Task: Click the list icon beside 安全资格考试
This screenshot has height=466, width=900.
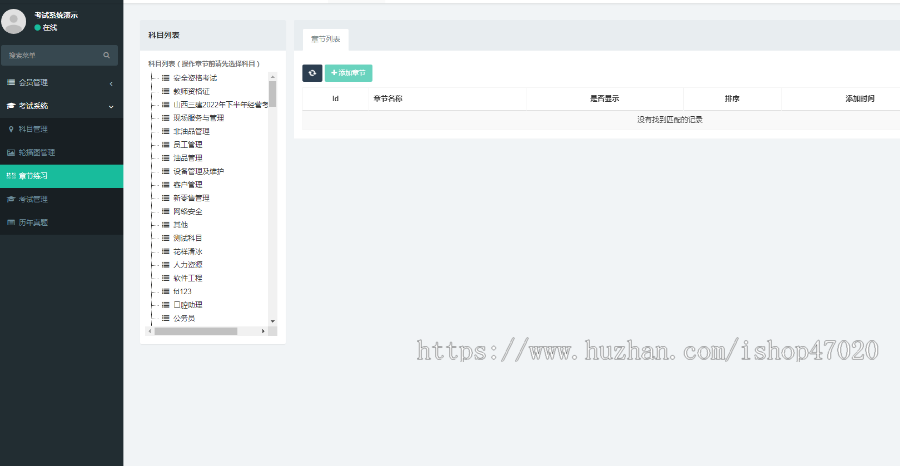Action: click(165, 77)
